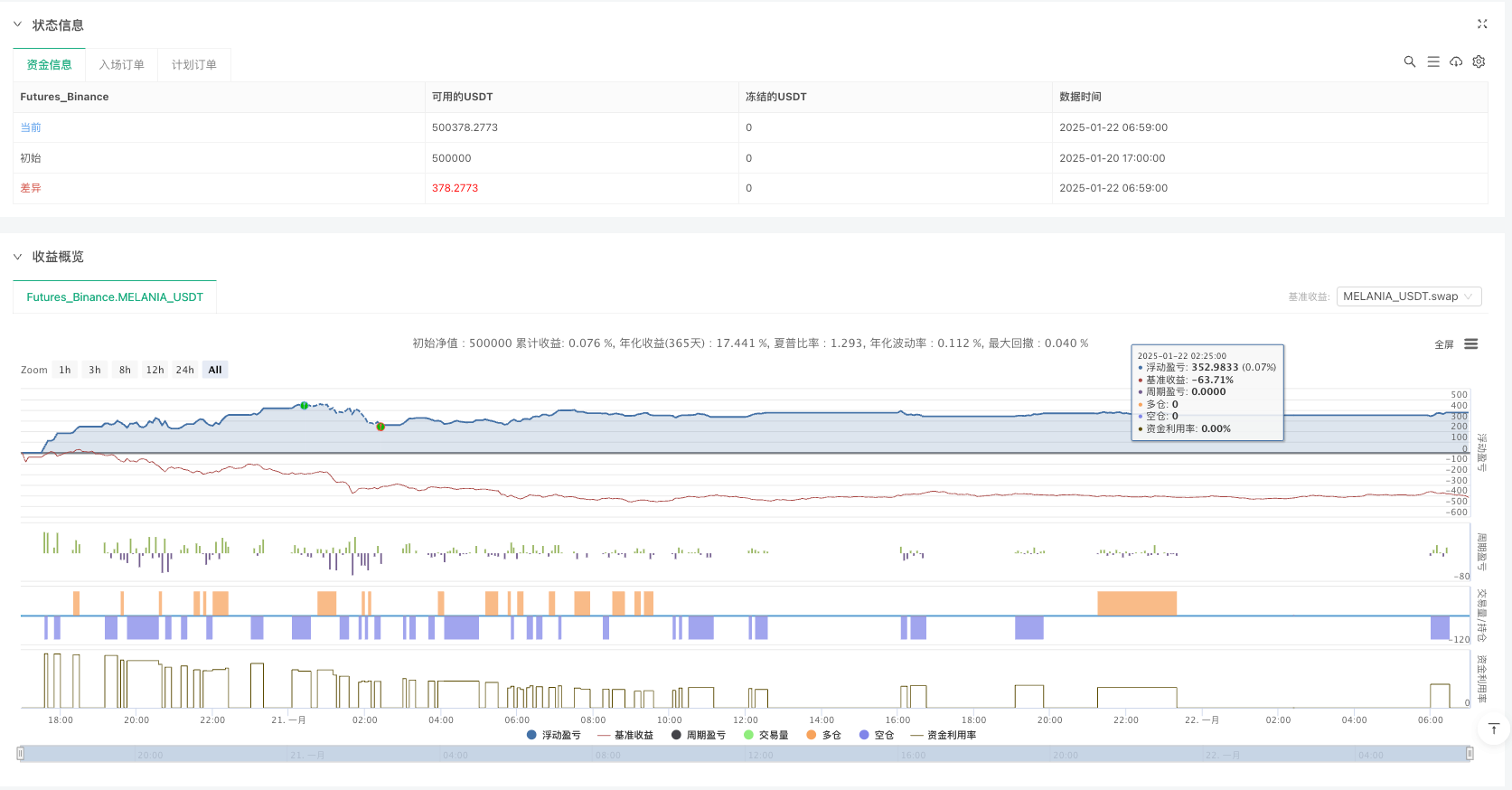Collapse the 收益概览 section
Viewport: 1512px width, 790px height.
17,257
